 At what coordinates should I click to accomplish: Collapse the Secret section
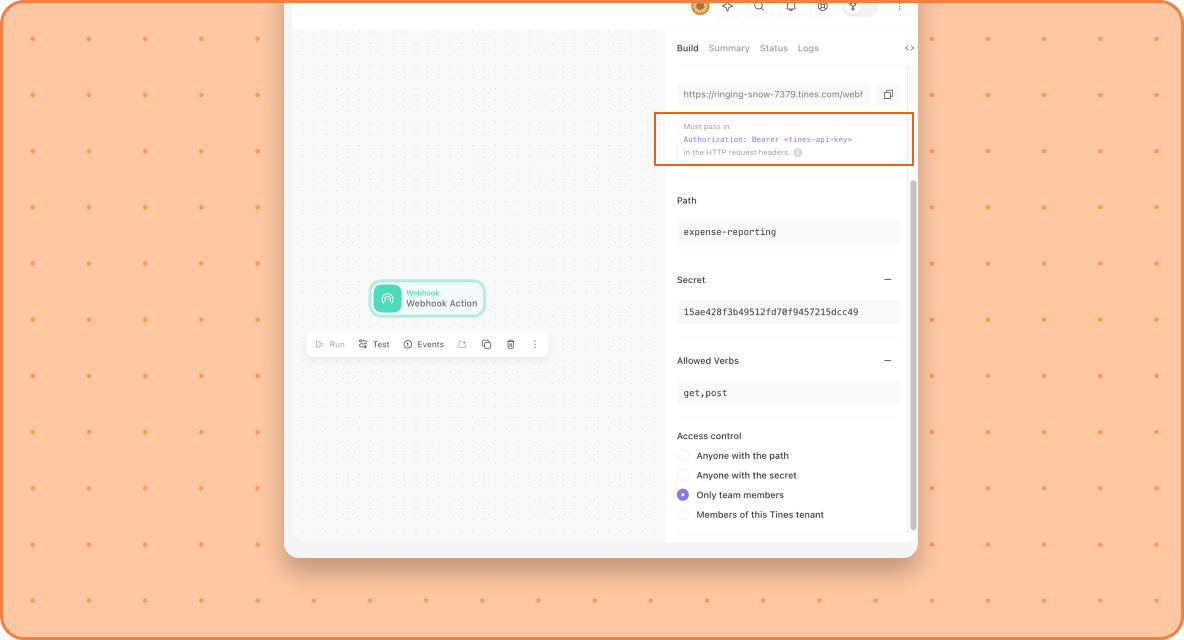tap(887, 280)
